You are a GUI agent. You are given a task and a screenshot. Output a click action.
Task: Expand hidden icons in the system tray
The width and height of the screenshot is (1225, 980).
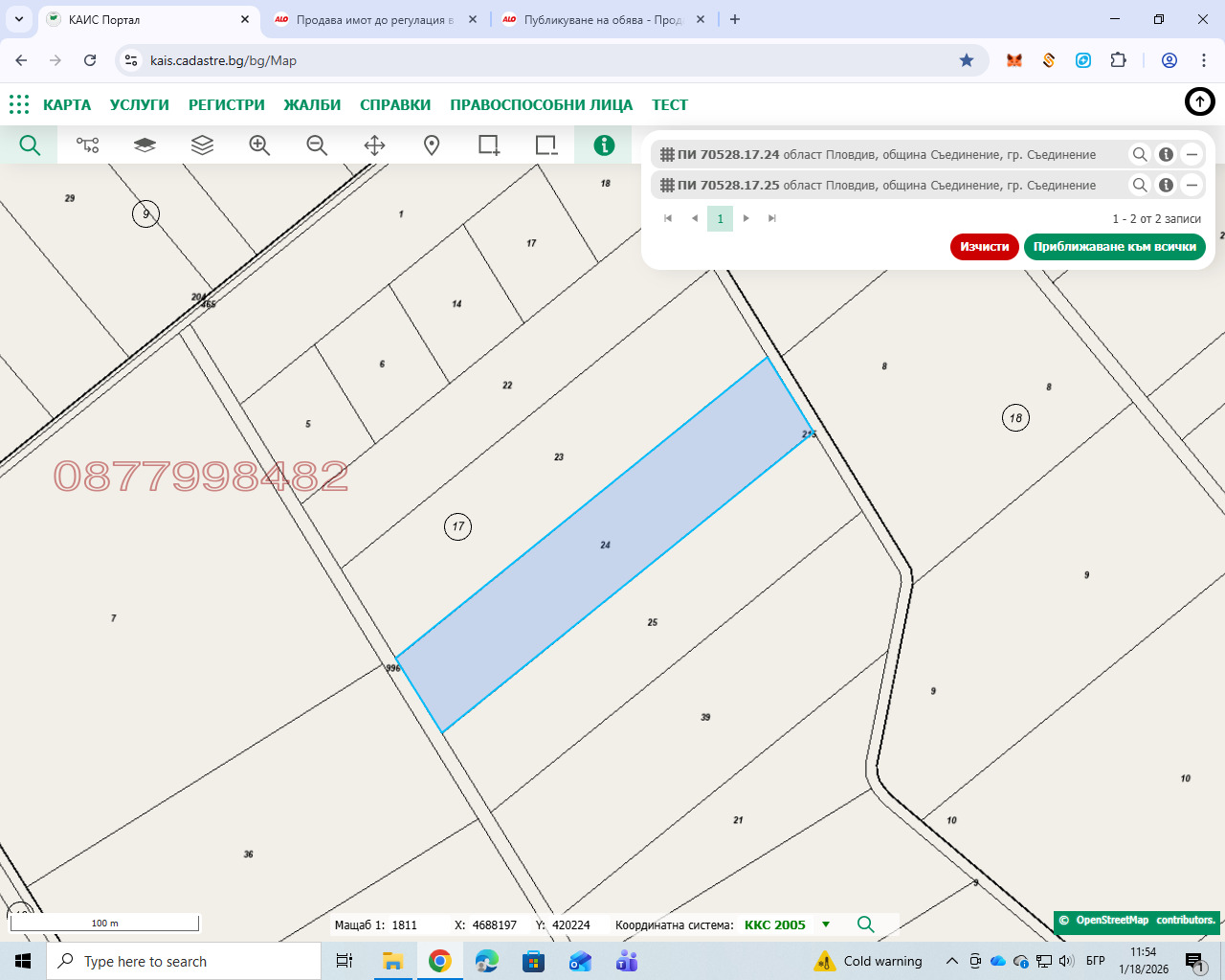[951, 961]
